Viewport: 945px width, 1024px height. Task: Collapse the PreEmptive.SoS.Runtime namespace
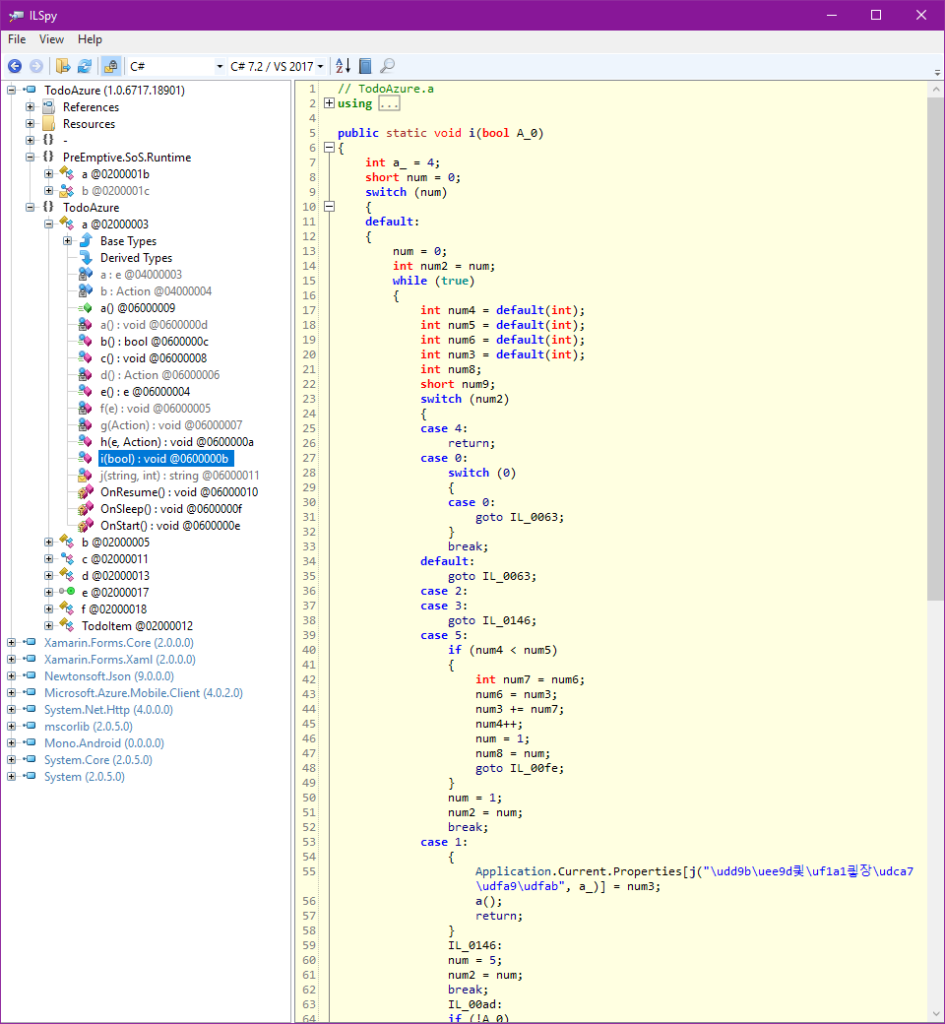(x=30, y=157)
